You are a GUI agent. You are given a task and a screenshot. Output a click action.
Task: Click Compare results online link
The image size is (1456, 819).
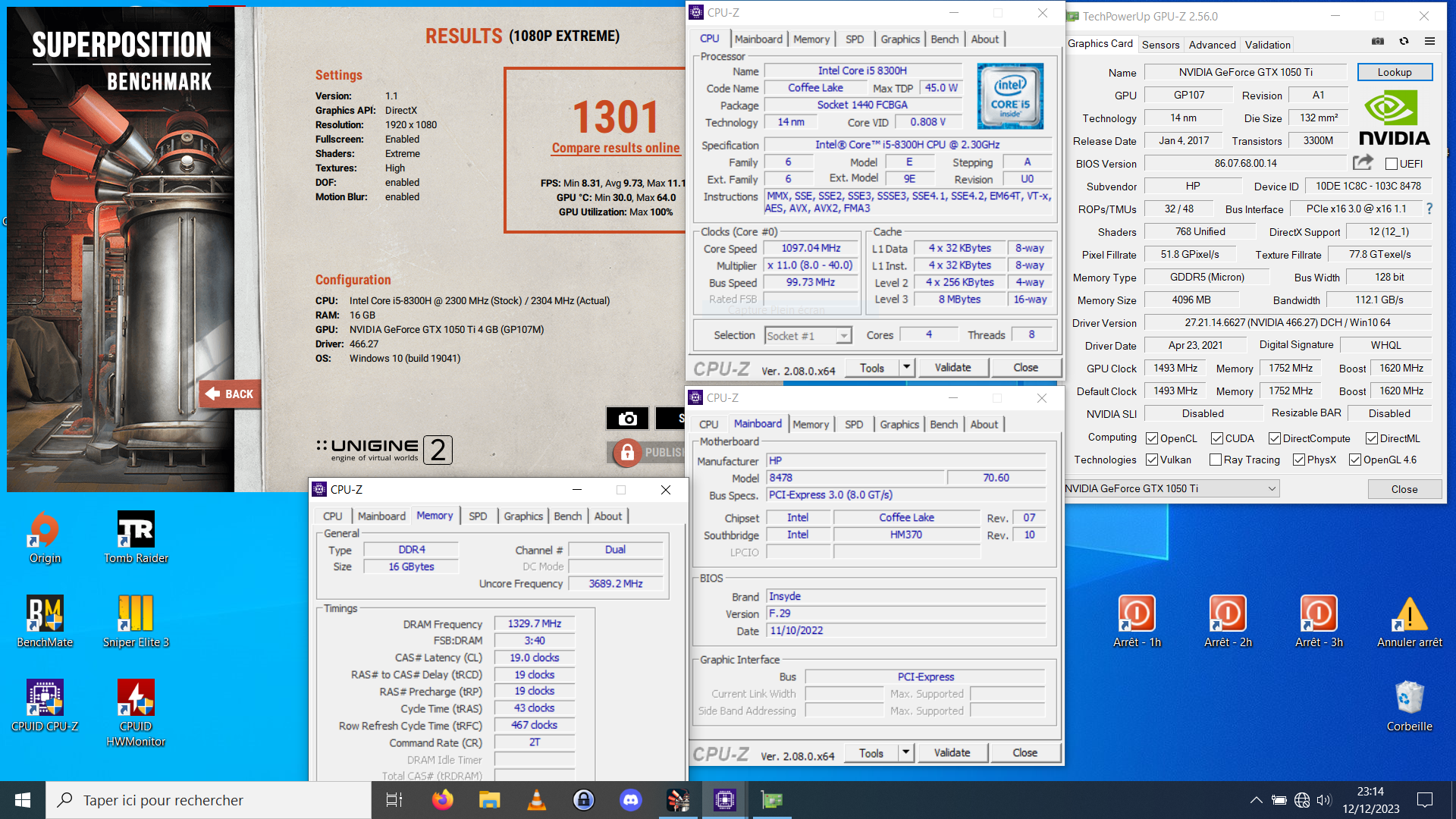(616, 148)
